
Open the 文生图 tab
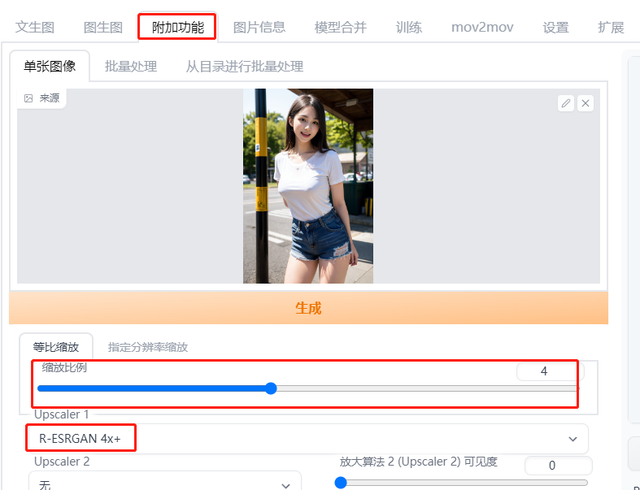(x=35, y=27)
